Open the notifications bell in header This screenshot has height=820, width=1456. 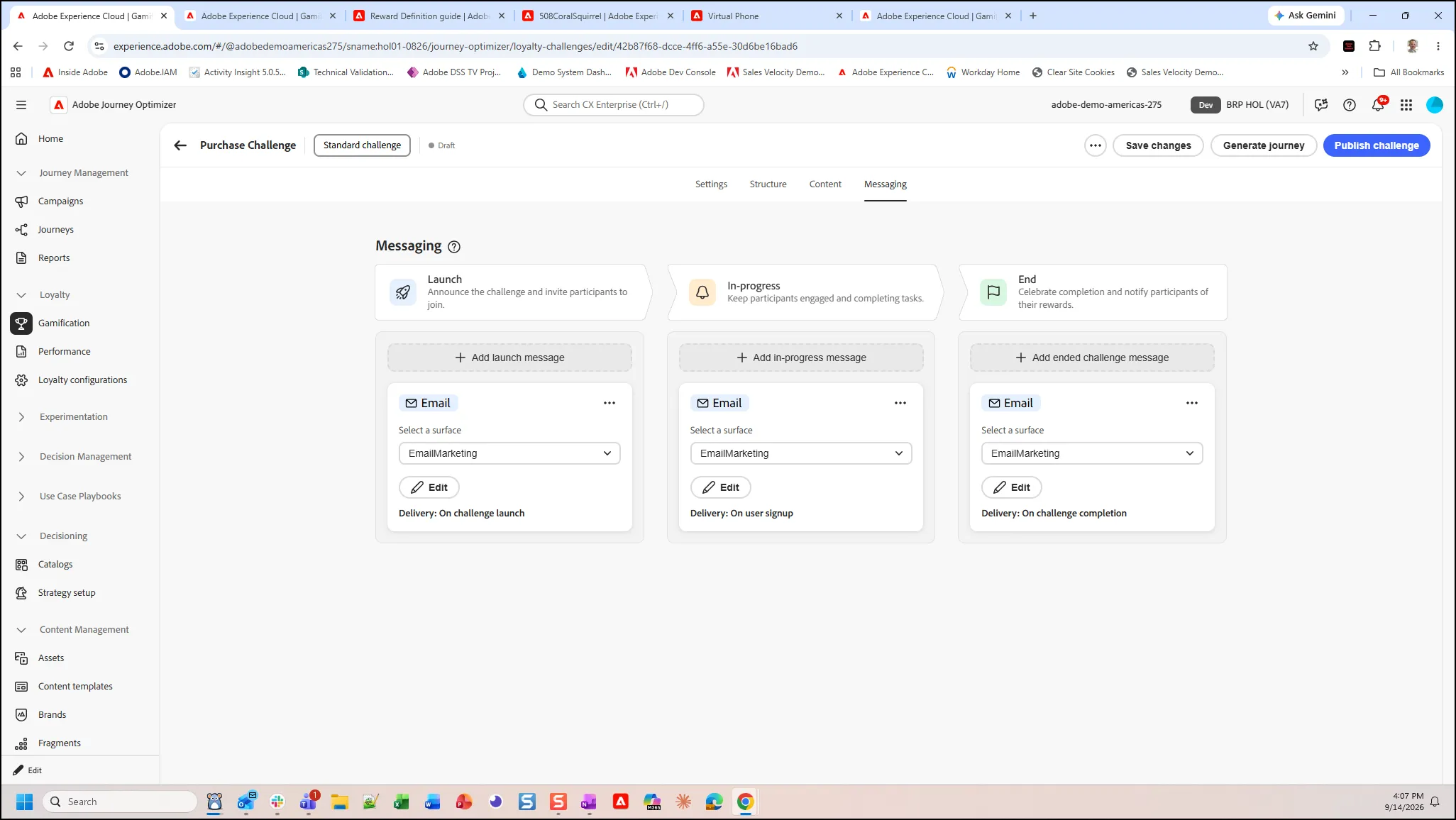(1378, 105)
